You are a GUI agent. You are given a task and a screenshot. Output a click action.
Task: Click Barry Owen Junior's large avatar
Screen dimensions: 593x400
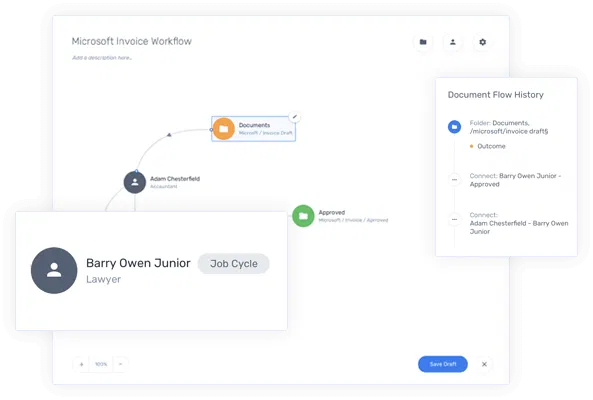coord(54,270)
